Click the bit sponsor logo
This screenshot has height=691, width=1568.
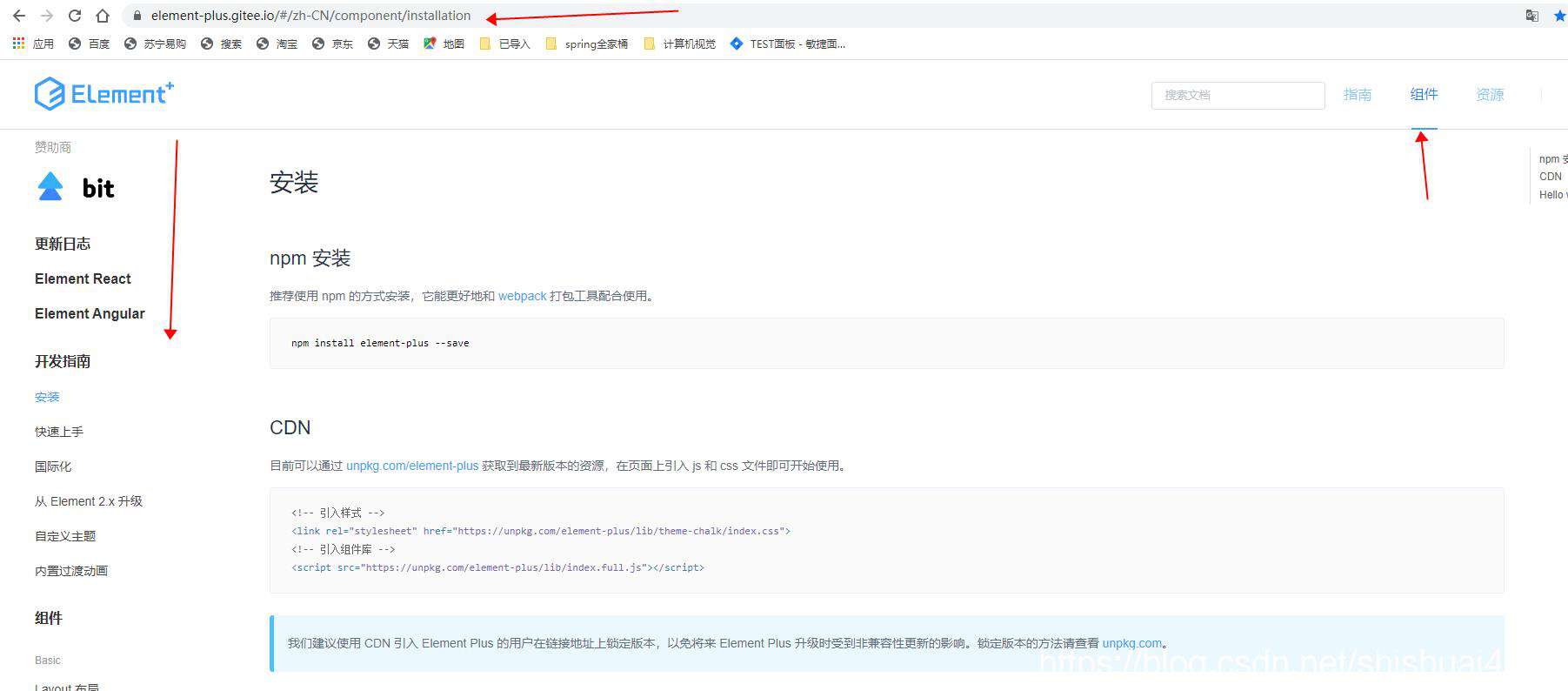(76, 187)
